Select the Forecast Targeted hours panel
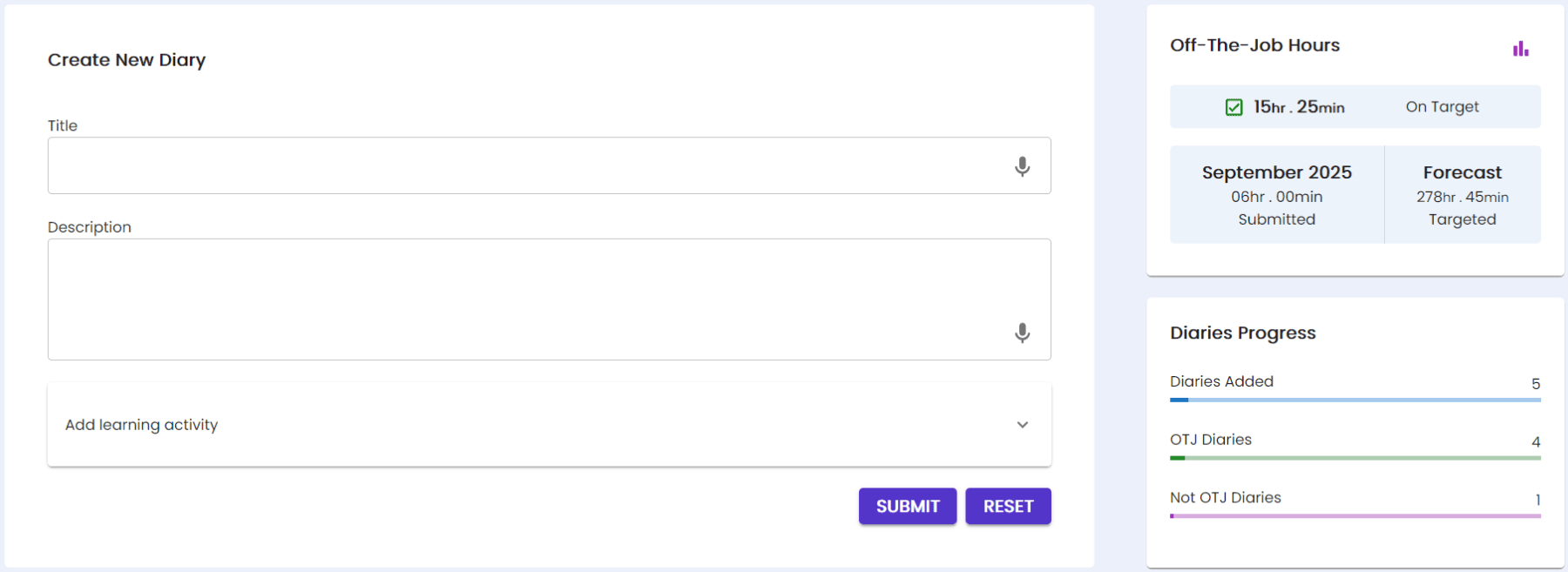Image resolution: width=1568 pixels, height=572 pixels. click(x=1462, y=195)
